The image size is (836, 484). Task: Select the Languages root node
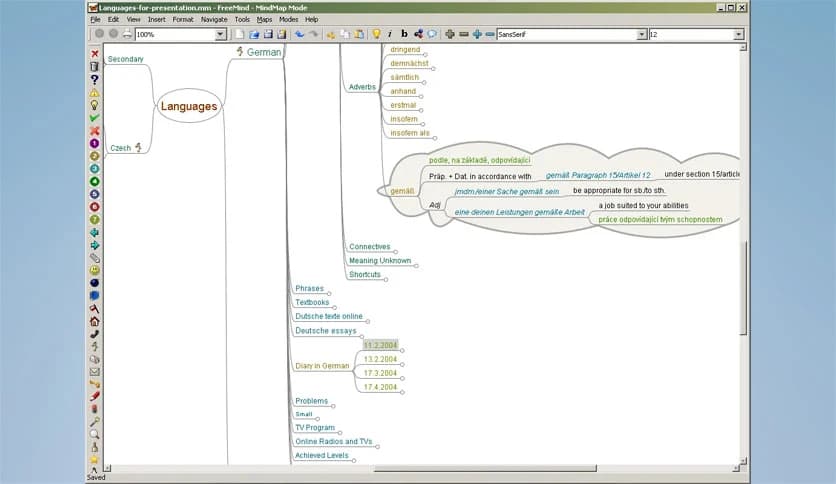tap(189, 106)
